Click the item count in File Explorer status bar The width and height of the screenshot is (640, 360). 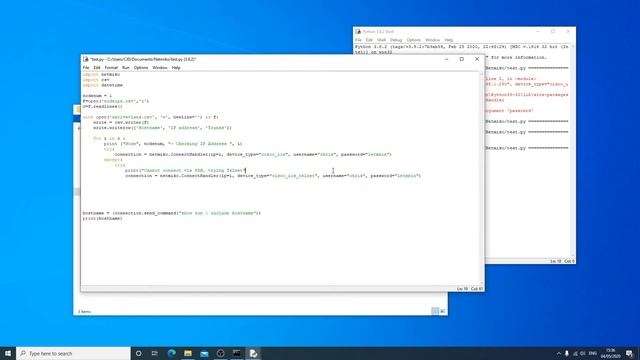click(x=84, y=312)
